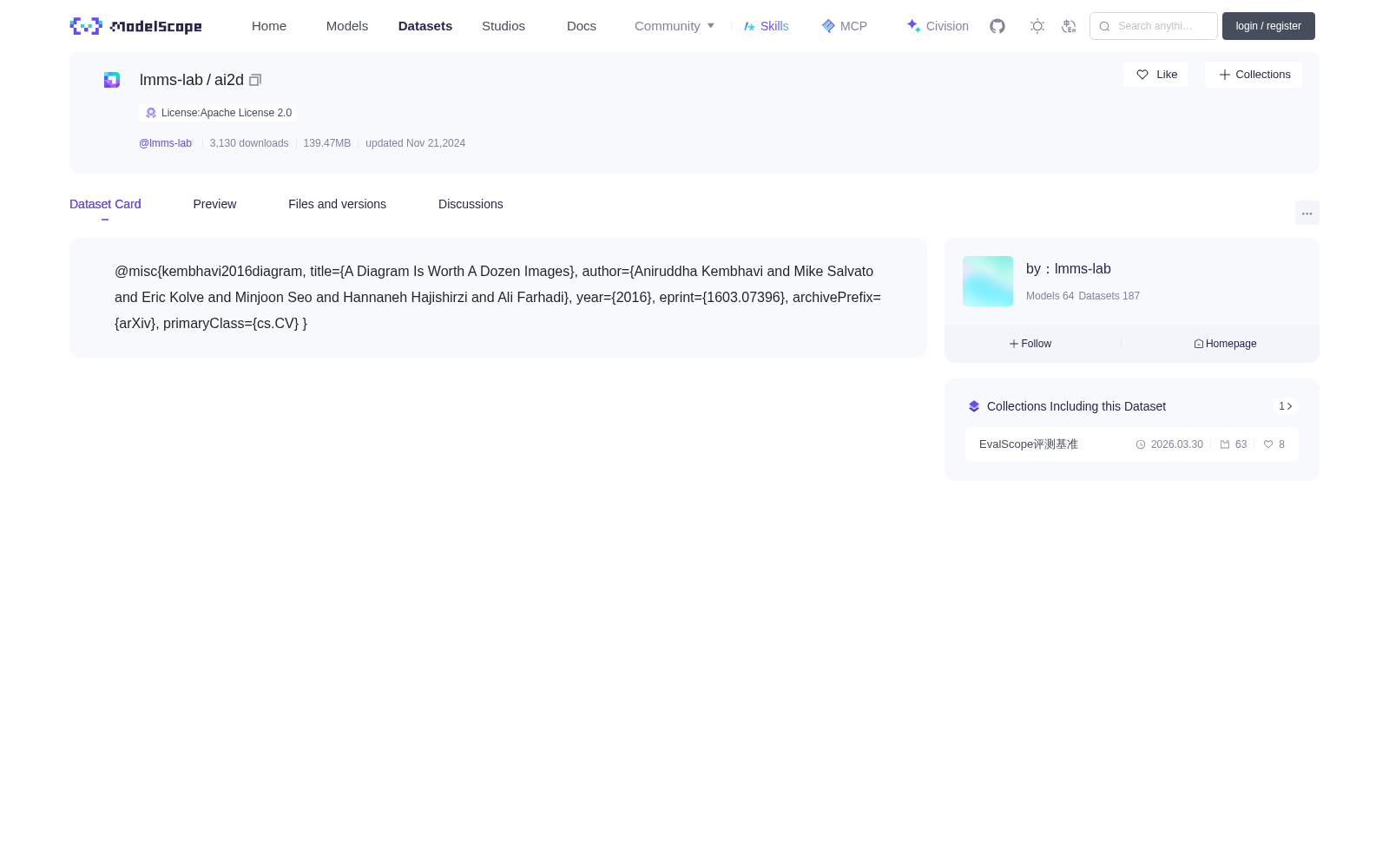Viewport: 1389px width, 868px height.
Task: Click the stacked layers collections icon
Action: [x=974, y=406]
